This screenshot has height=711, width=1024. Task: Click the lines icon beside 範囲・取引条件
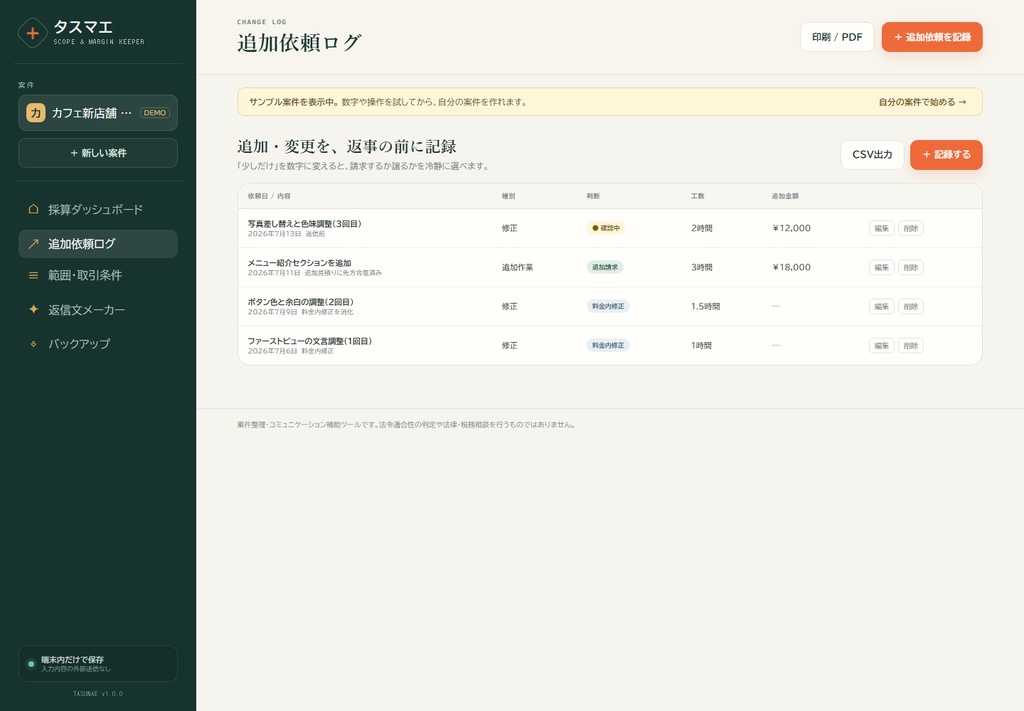33,276
